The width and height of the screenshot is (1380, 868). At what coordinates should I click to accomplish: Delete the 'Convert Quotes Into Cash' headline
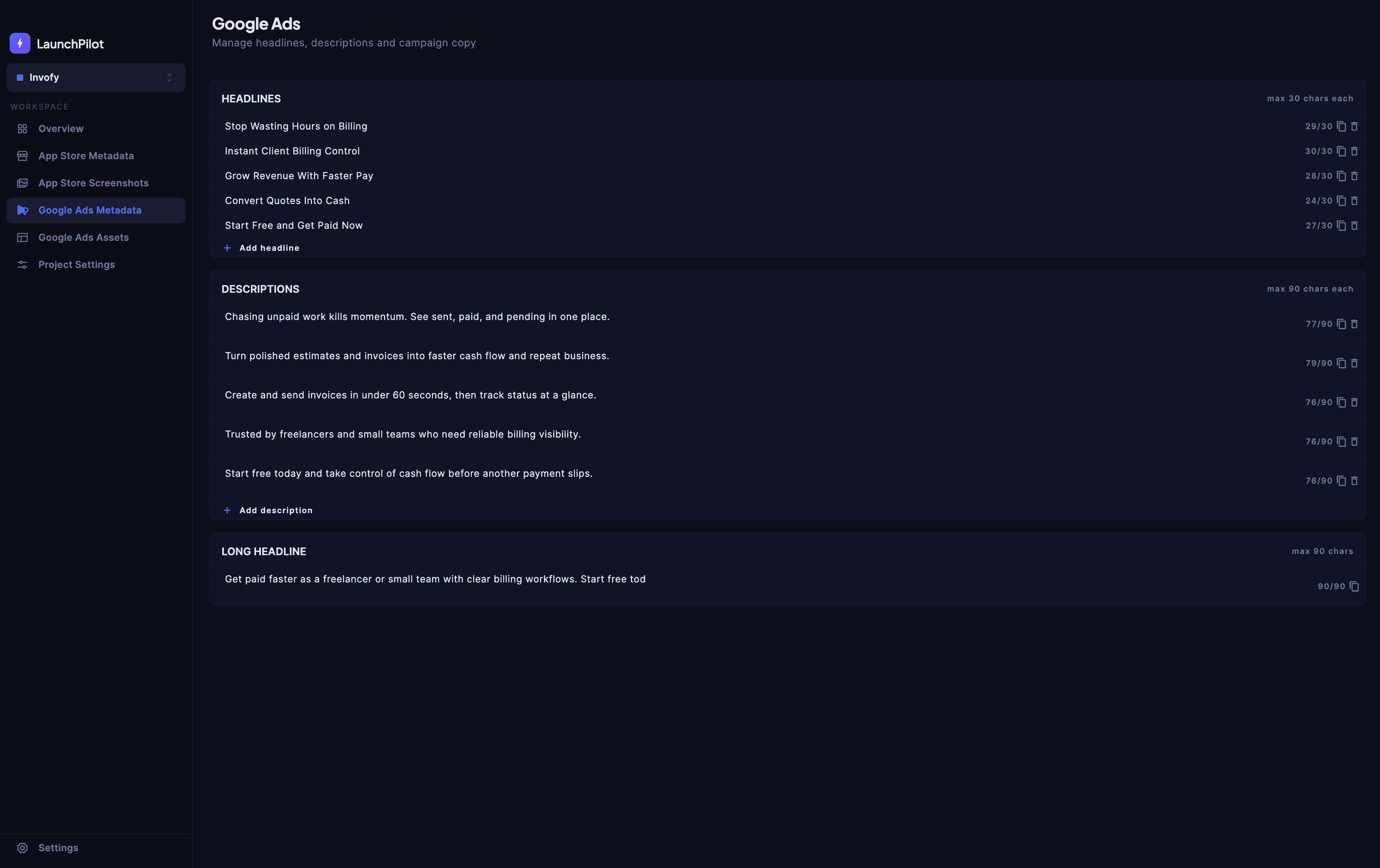pos(1354,200)
